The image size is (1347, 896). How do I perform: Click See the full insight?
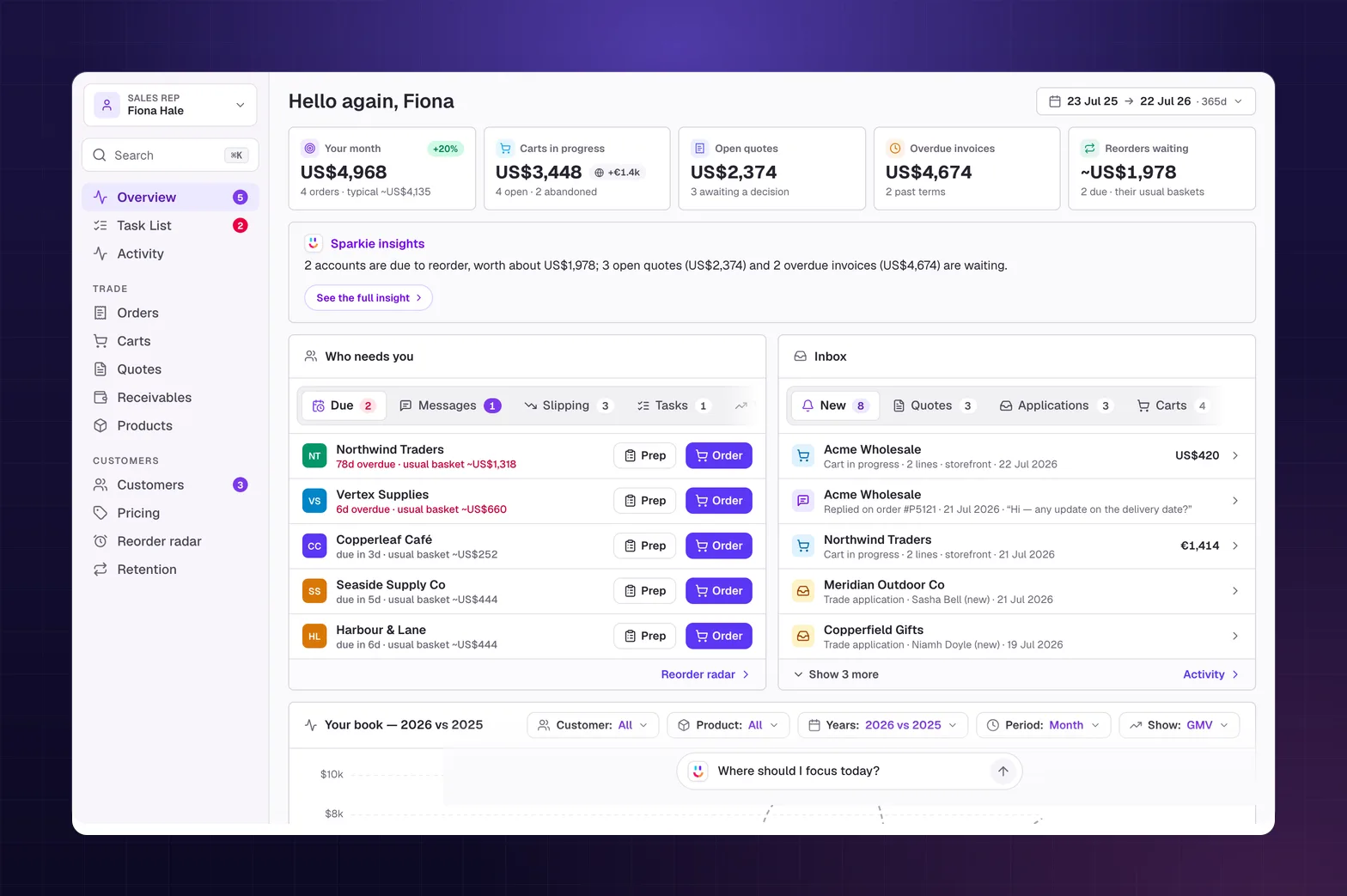pos(369,298)
